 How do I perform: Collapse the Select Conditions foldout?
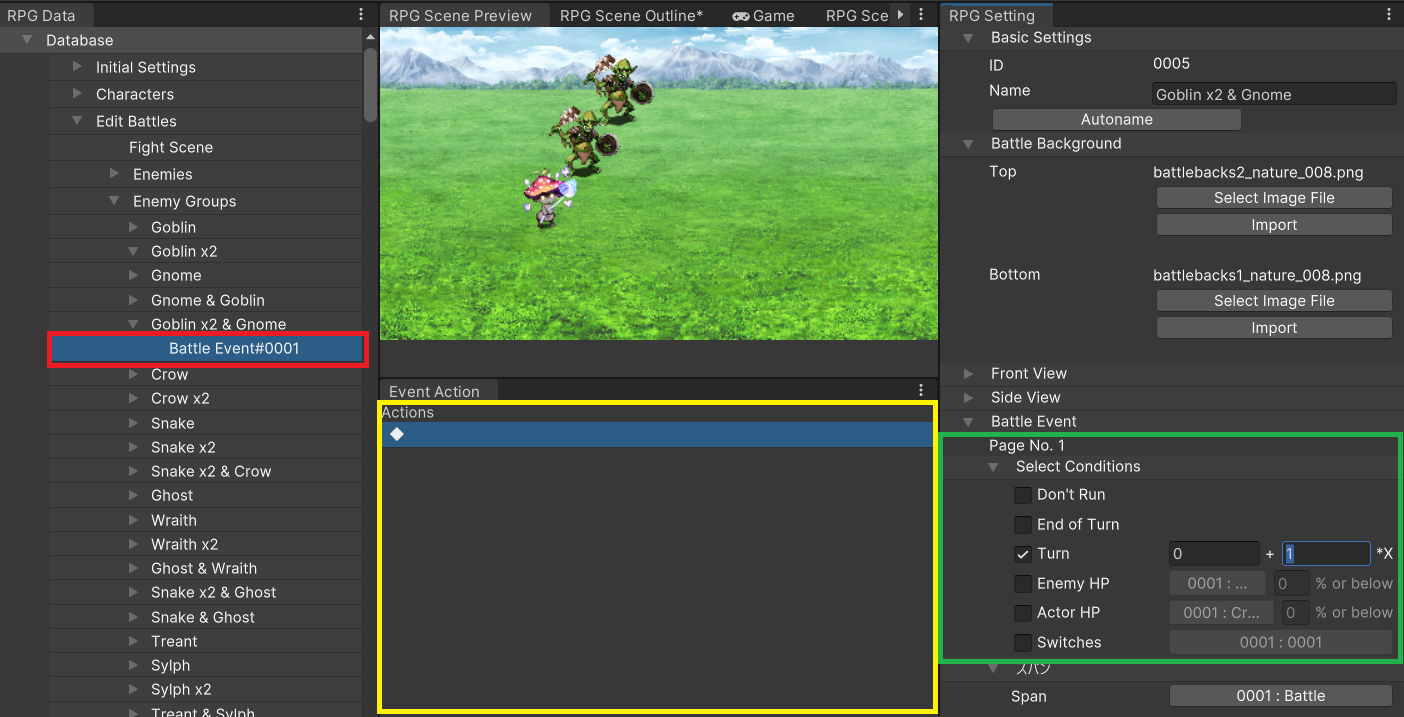pos(993,467)
